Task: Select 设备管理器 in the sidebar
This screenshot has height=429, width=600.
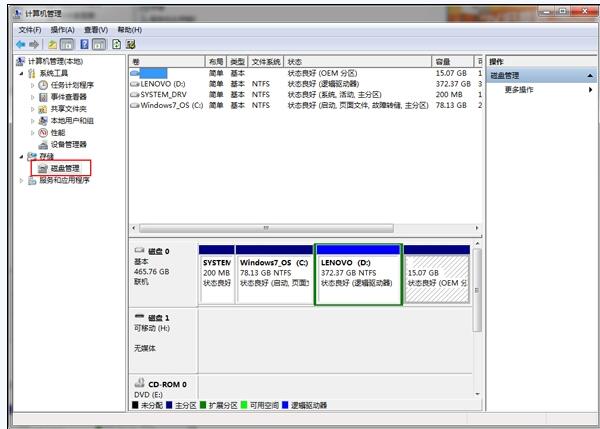Action: (68, 144)
